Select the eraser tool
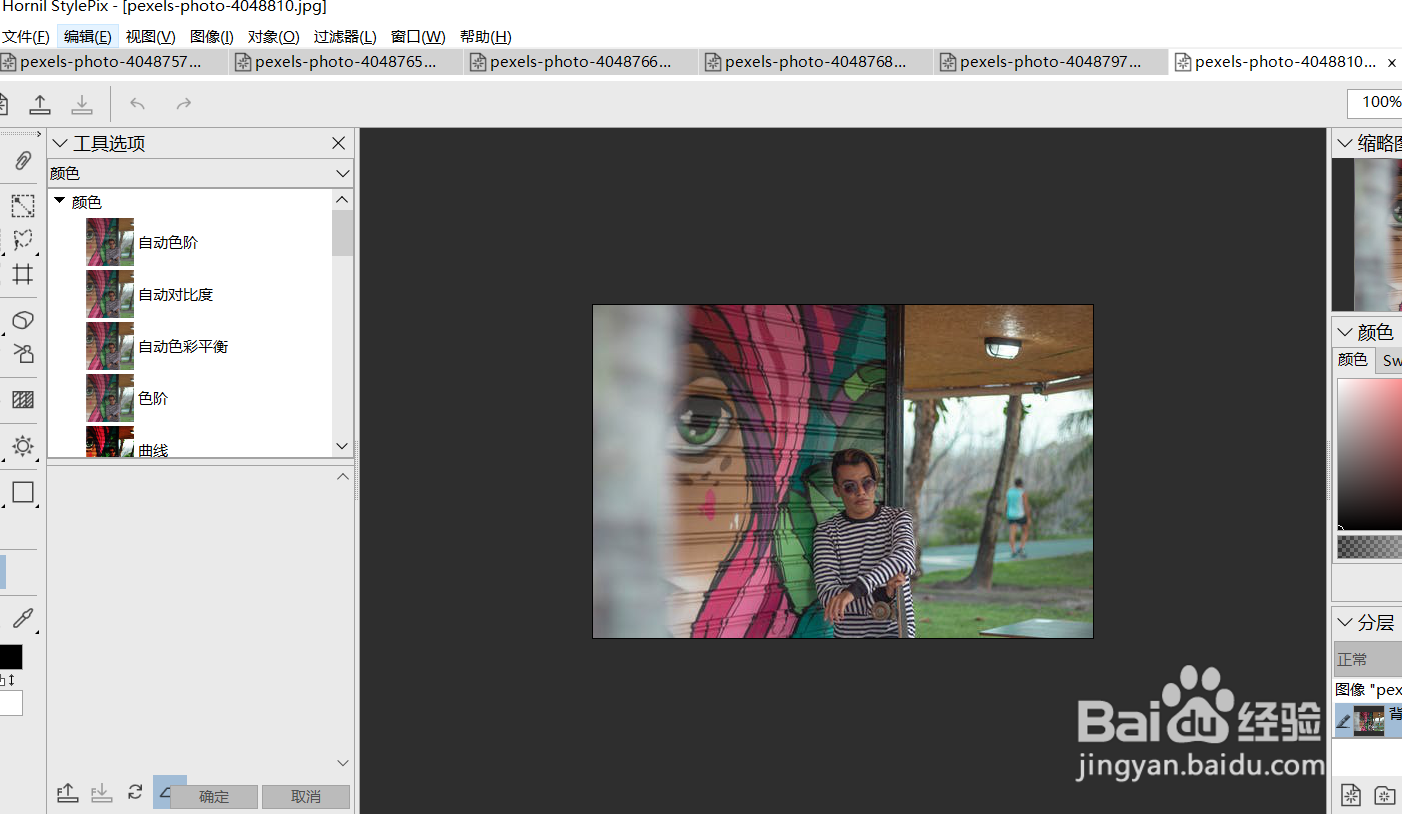 (23, 320)
